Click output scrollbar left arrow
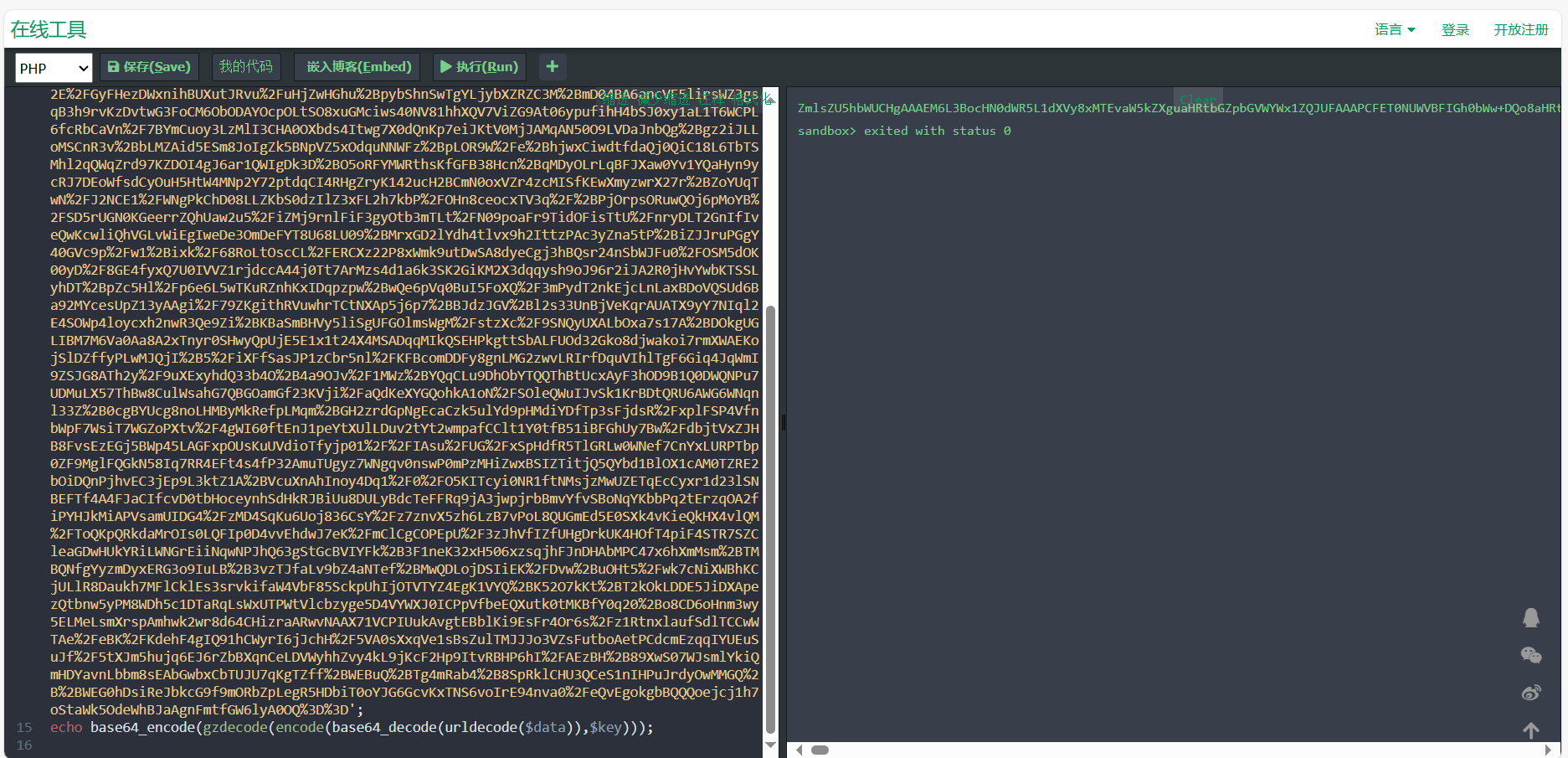Screen dimensions: 1568x758 coord(799,750)
